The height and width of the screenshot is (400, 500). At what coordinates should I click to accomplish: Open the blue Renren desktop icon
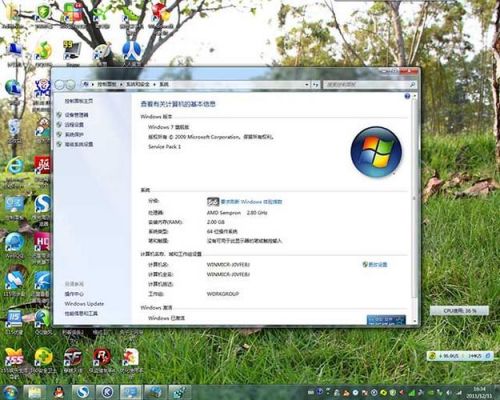coord(131,51)
